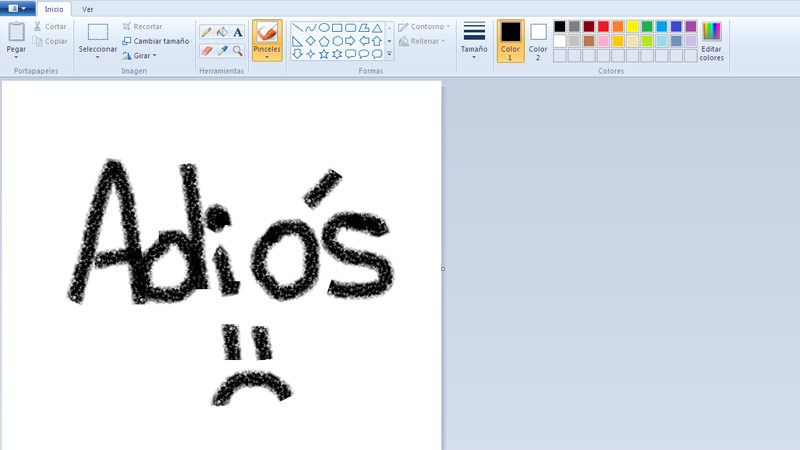
Task: Open the Paint file menu button
Action: [x=18, y=9]
